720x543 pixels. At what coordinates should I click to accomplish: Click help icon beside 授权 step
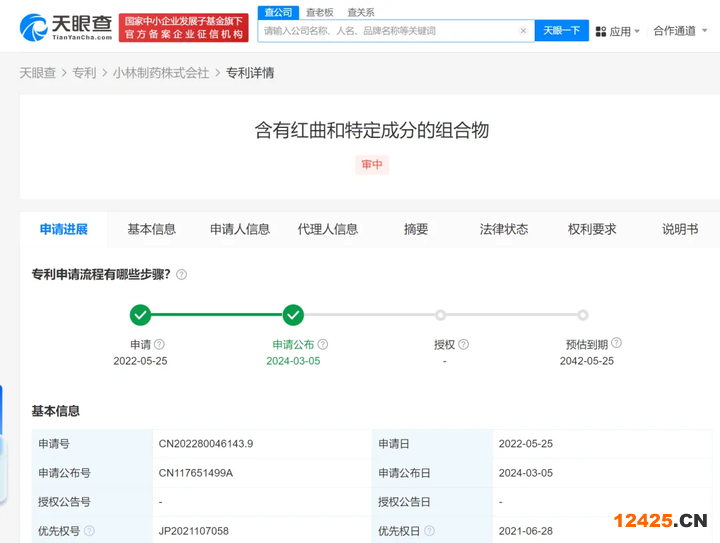point(463,345)
